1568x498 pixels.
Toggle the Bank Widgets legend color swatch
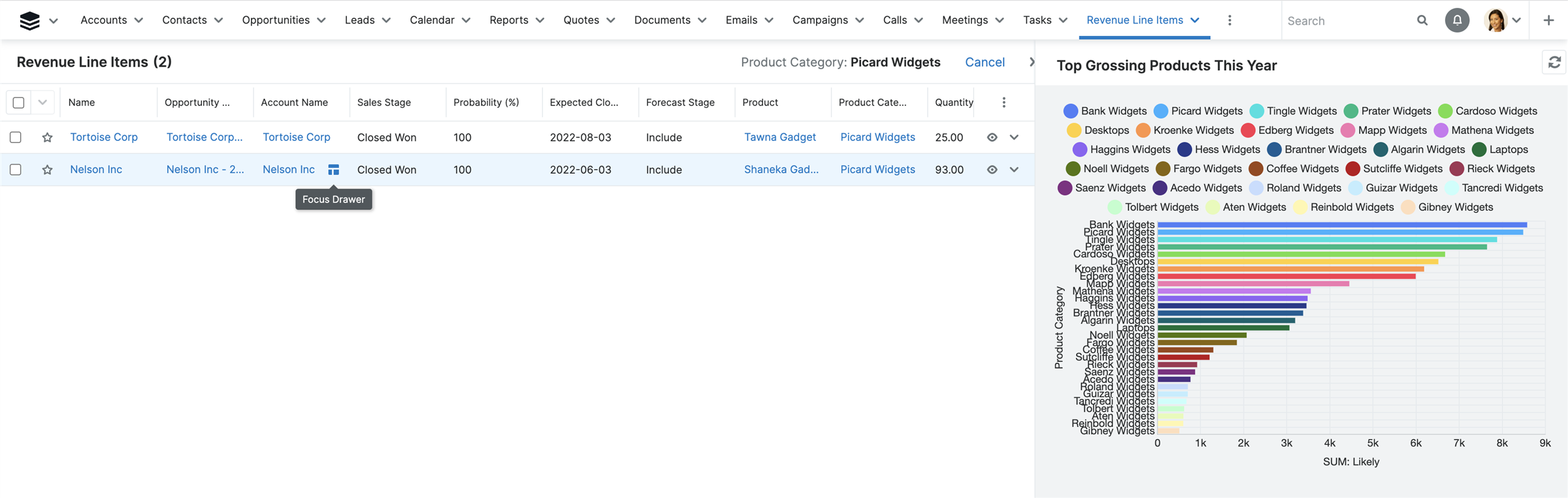point(1070,111)
